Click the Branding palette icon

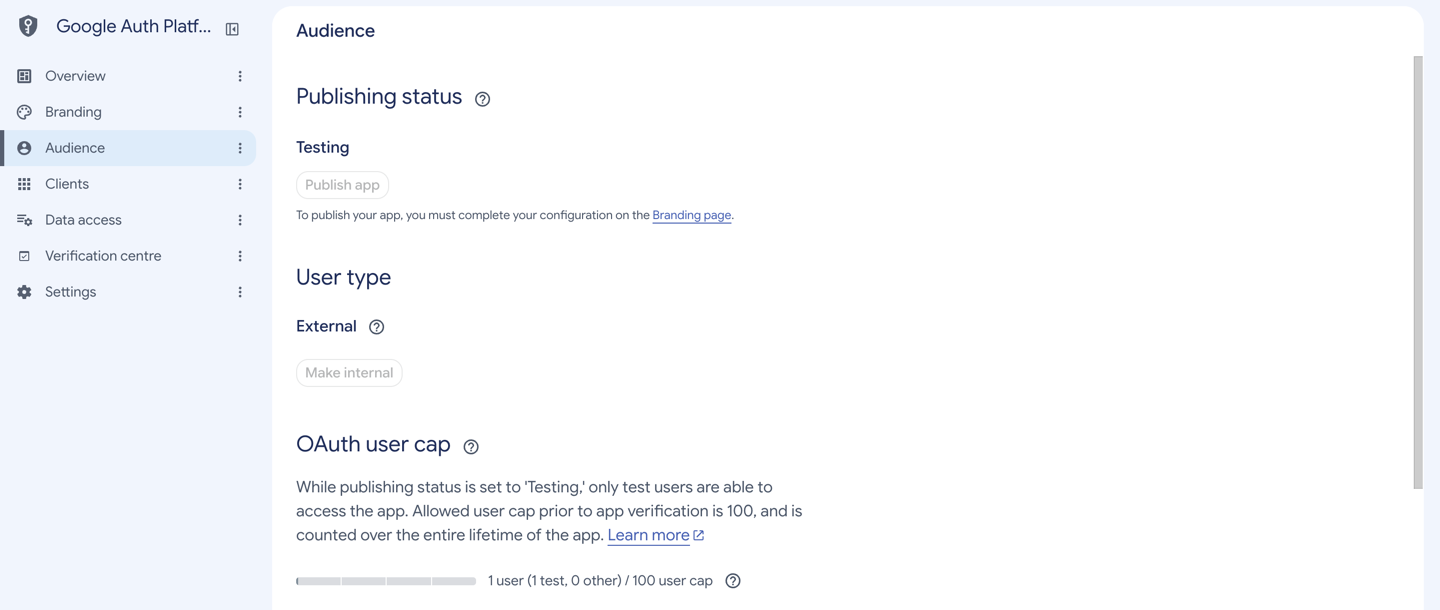pos(24,112)
